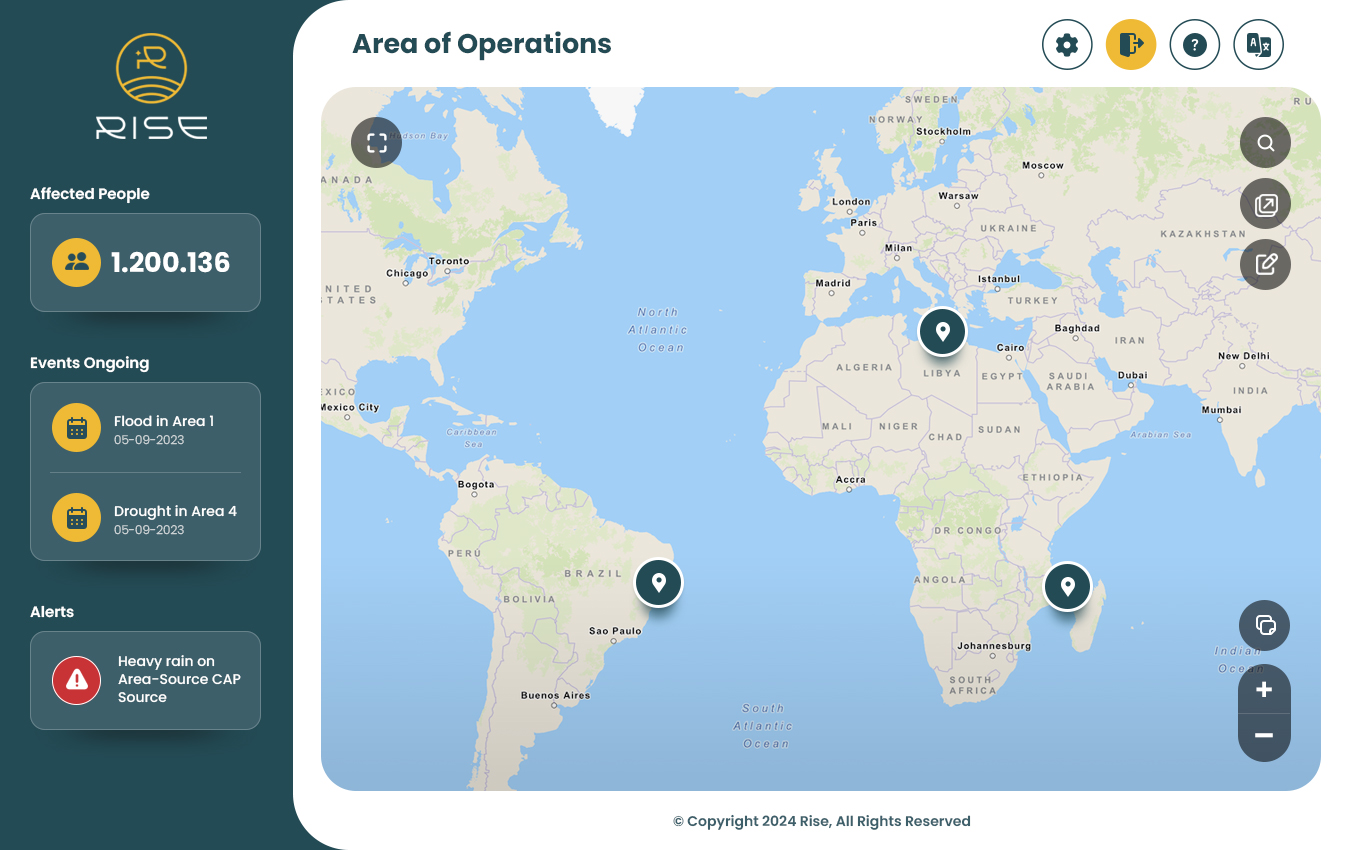
Task: Click the yellow logout icon
Action: click(x=1131, y=44)
